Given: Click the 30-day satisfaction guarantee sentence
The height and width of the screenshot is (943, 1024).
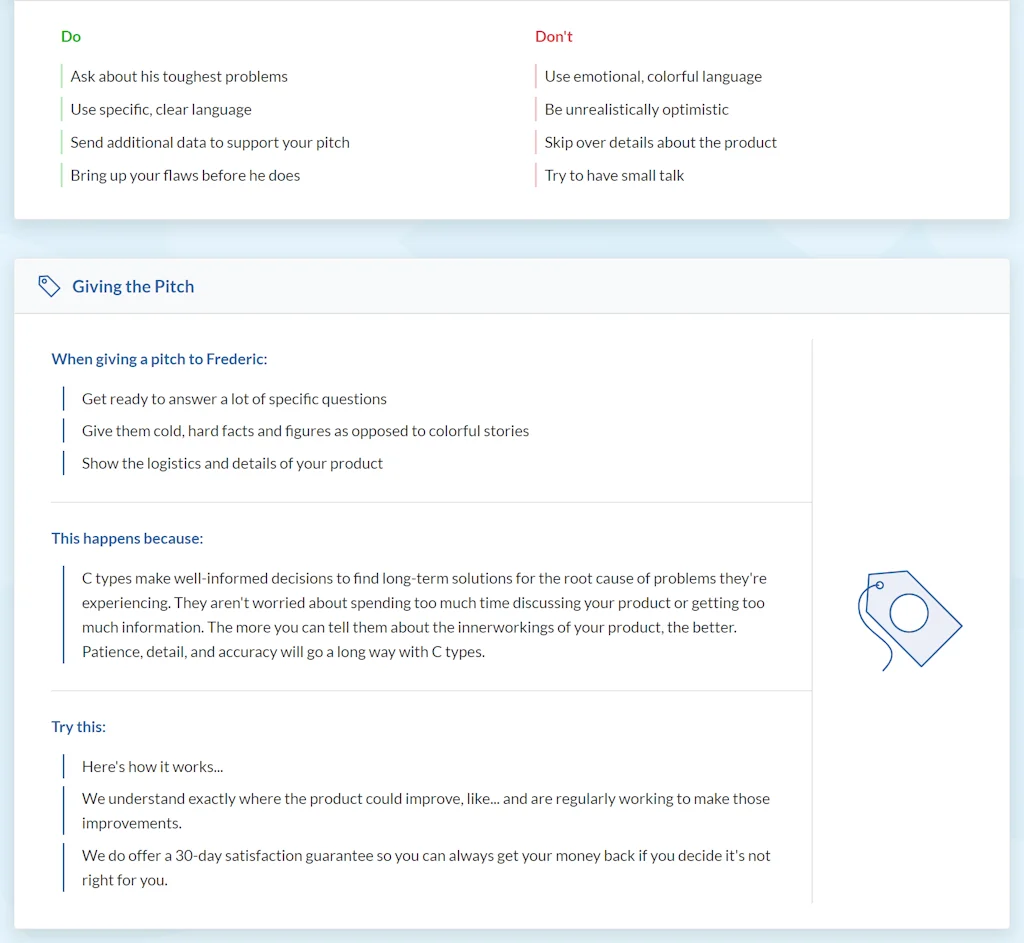Looking at the screenshot, I should [425, 867].
